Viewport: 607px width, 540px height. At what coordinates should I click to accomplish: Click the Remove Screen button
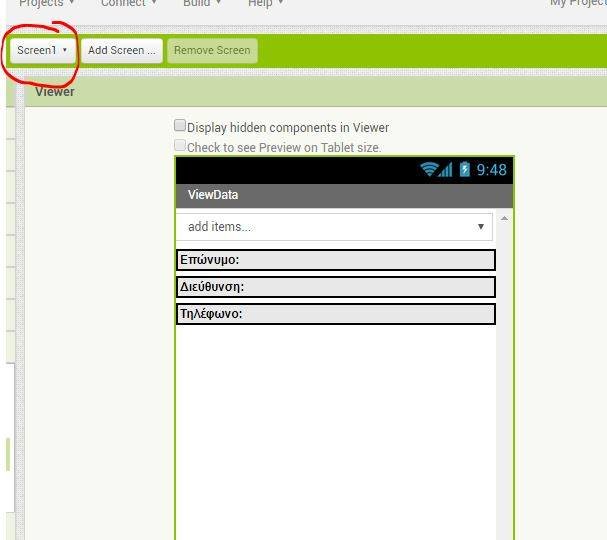pos(212,50)
